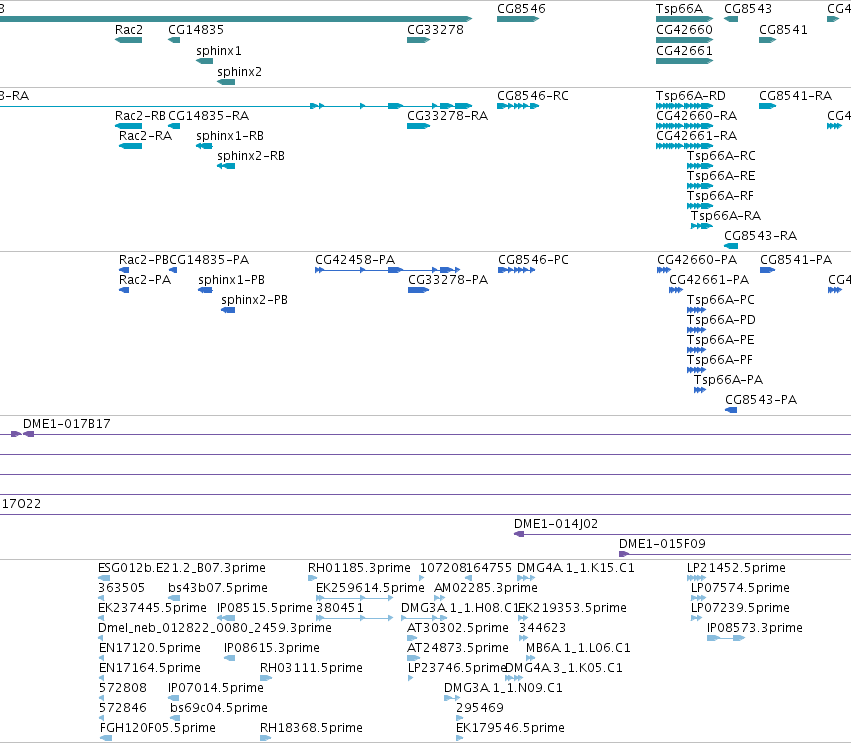
Task: Click transcript Tsp66A-RC
Action: coord(700,166)
